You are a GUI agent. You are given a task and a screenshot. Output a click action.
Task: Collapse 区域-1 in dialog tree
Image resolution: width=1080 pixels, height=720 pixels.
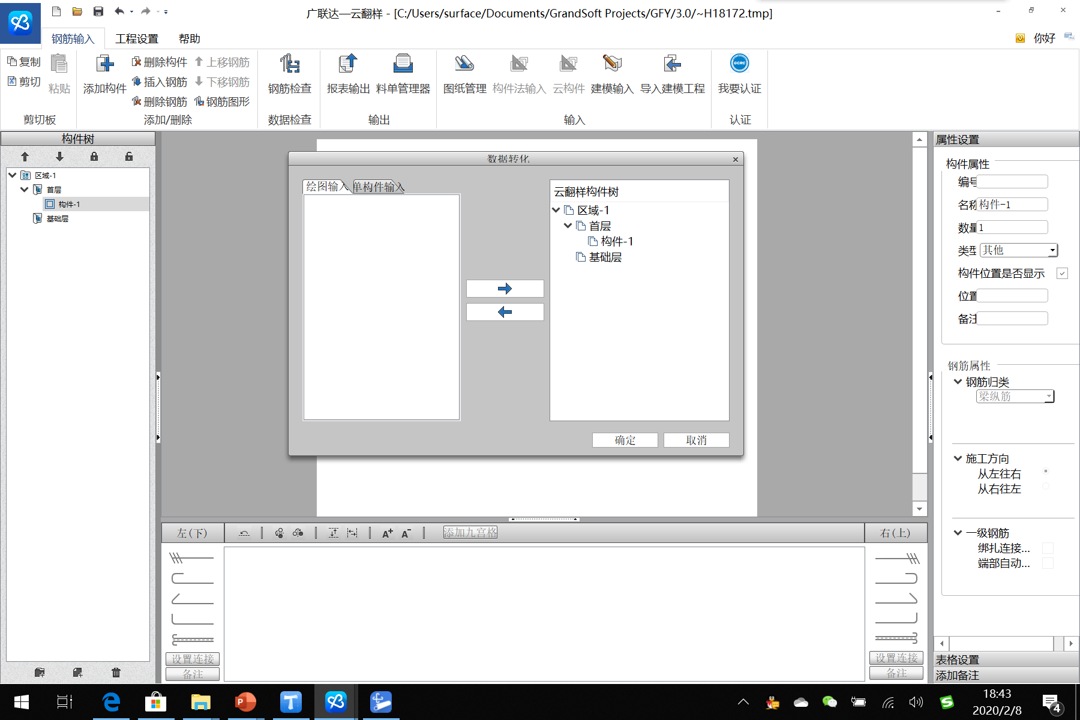[x=556, y=210]
